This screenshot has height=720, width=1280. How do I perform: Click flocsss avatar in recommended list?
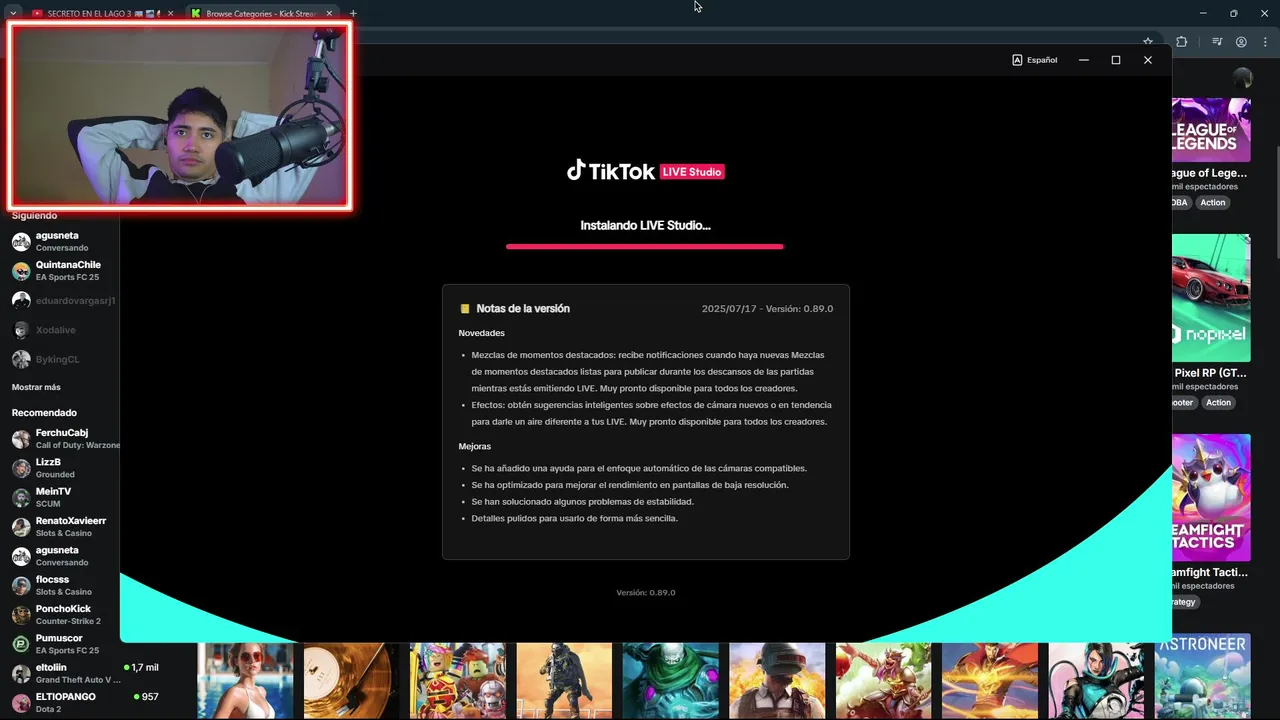(x=21, y=586)
